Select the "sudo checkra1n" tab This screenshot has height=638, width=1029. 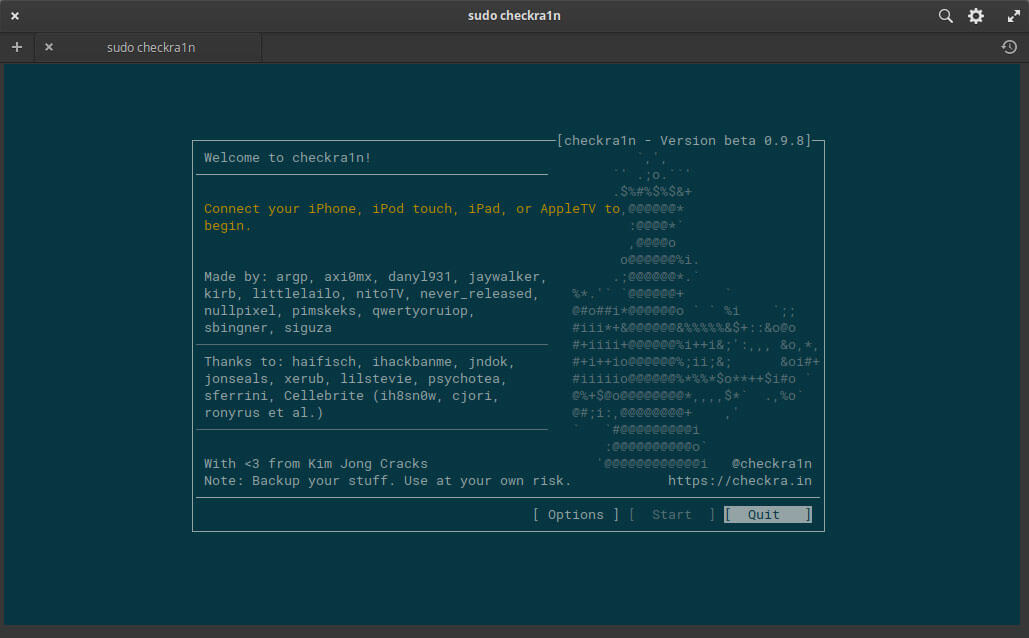(150, 47)
